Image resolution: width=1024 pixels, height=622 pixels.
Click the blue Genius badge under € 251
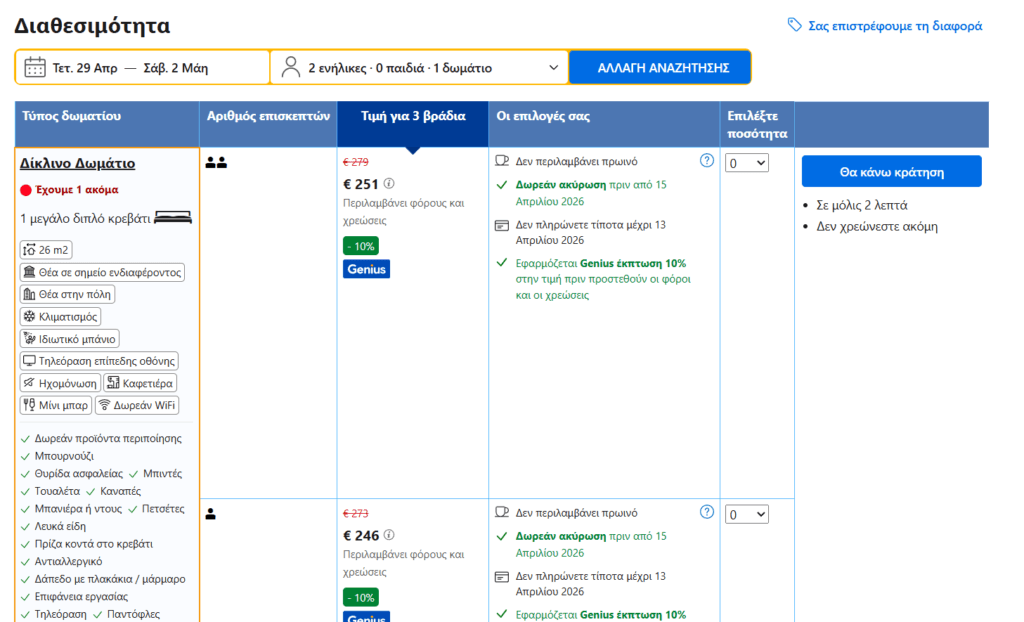[x=366, y=269]
